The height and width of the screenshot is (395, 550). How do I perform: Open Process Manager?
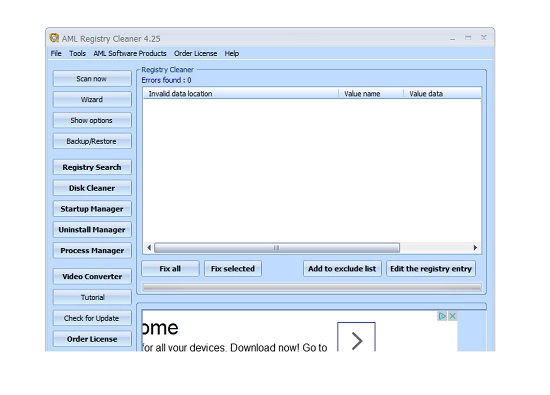[x=92, y=250]
